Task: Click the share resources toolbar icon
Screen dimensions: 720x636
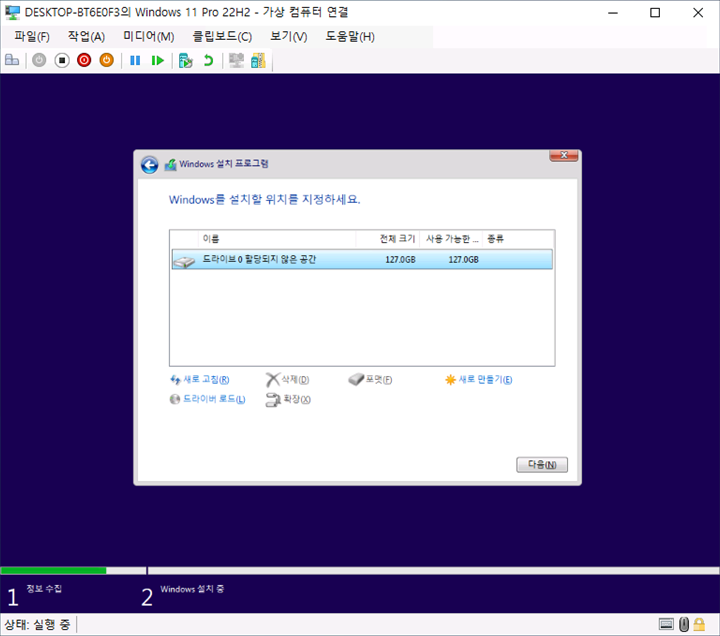Action: (258, 61)
